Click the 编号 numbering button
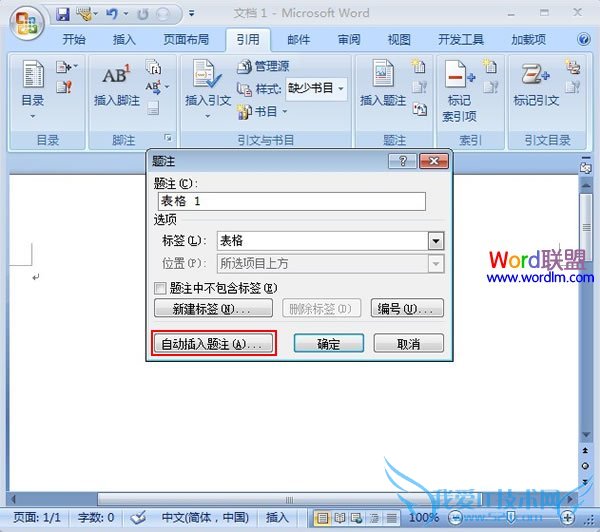Image resolution: width=600 pixels, height=532 pixels. [x=407, y=308]
